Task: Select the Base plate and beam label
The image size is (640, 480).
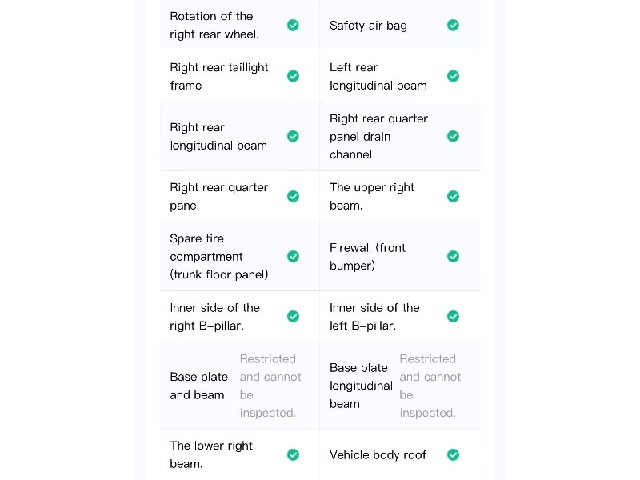Action: pyautogui.click(x=198, y=386)
